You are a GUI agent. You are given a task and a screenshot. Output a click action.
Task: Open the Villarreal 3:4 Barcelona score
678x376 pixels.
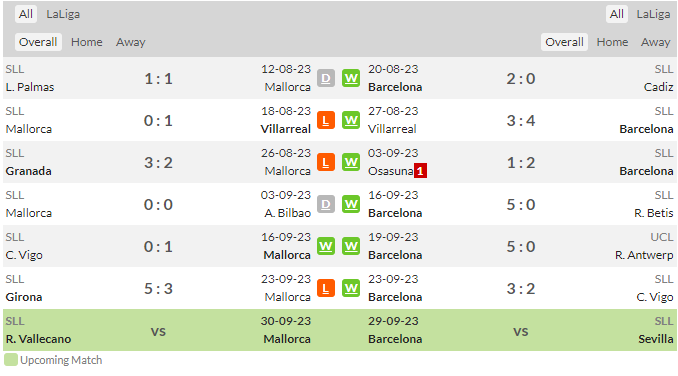(x=521, y=121)
